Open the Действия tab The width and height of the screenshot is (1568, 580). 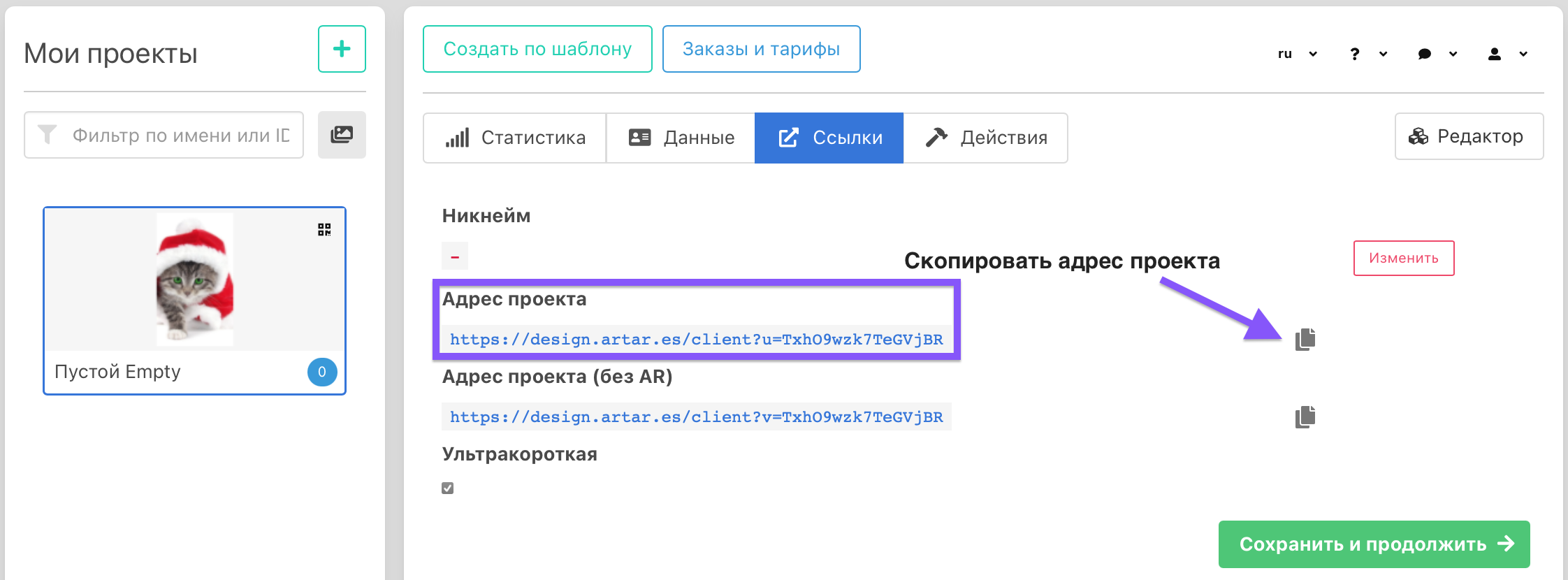(986, 138)
